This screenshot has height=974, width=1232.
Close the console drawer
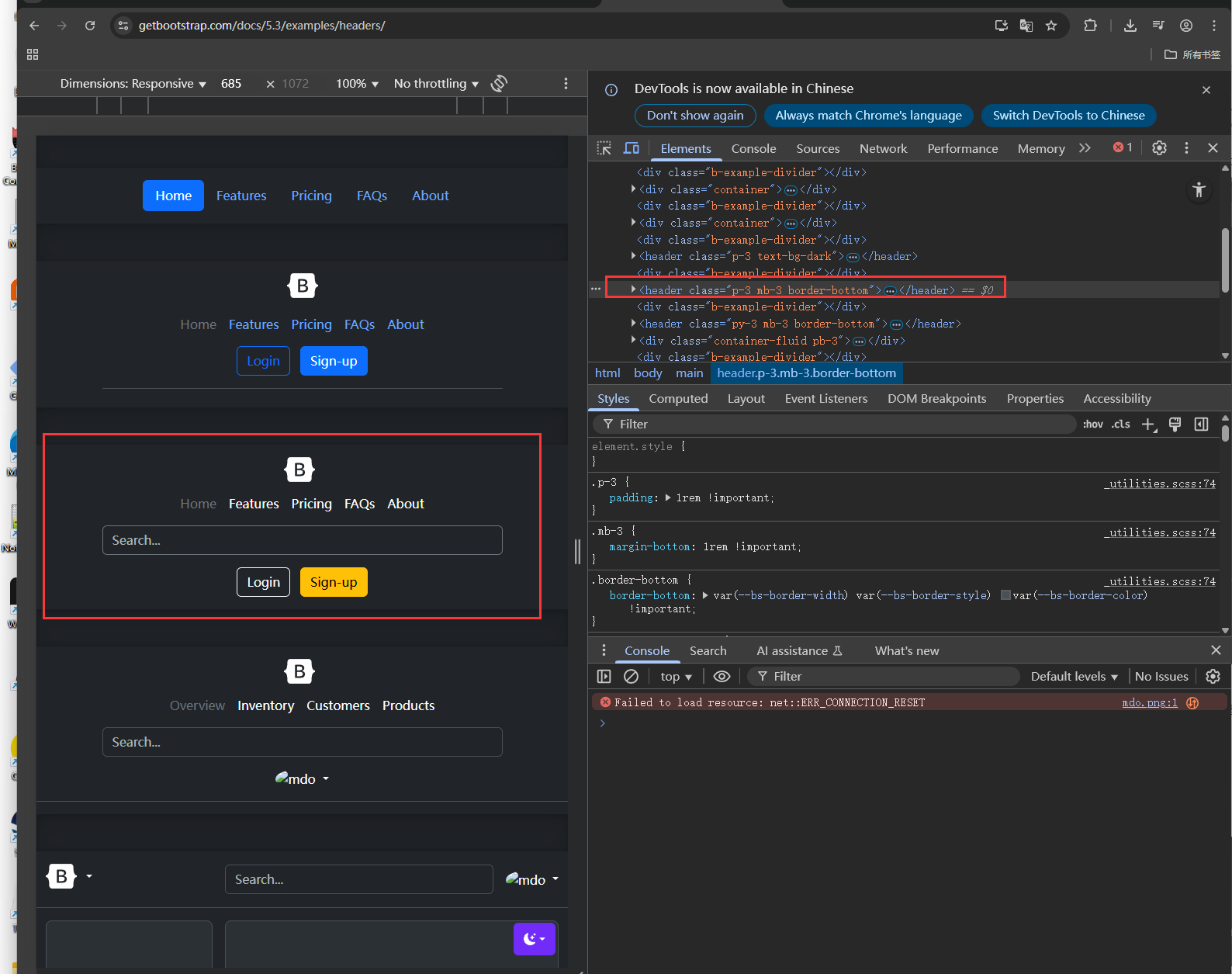coord(1216,650)
